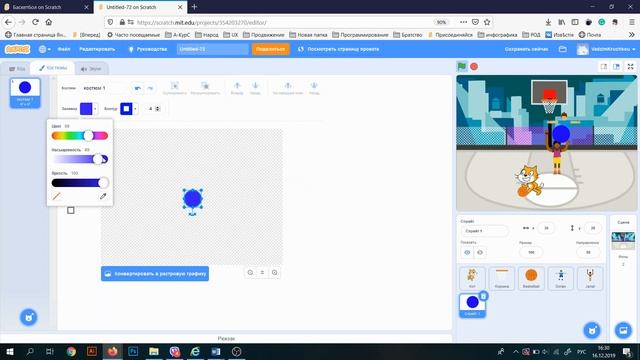This screenshot has width=640, height=360.
Task: Switch to the Costumes tab
Action: click(x=53, y=68)
